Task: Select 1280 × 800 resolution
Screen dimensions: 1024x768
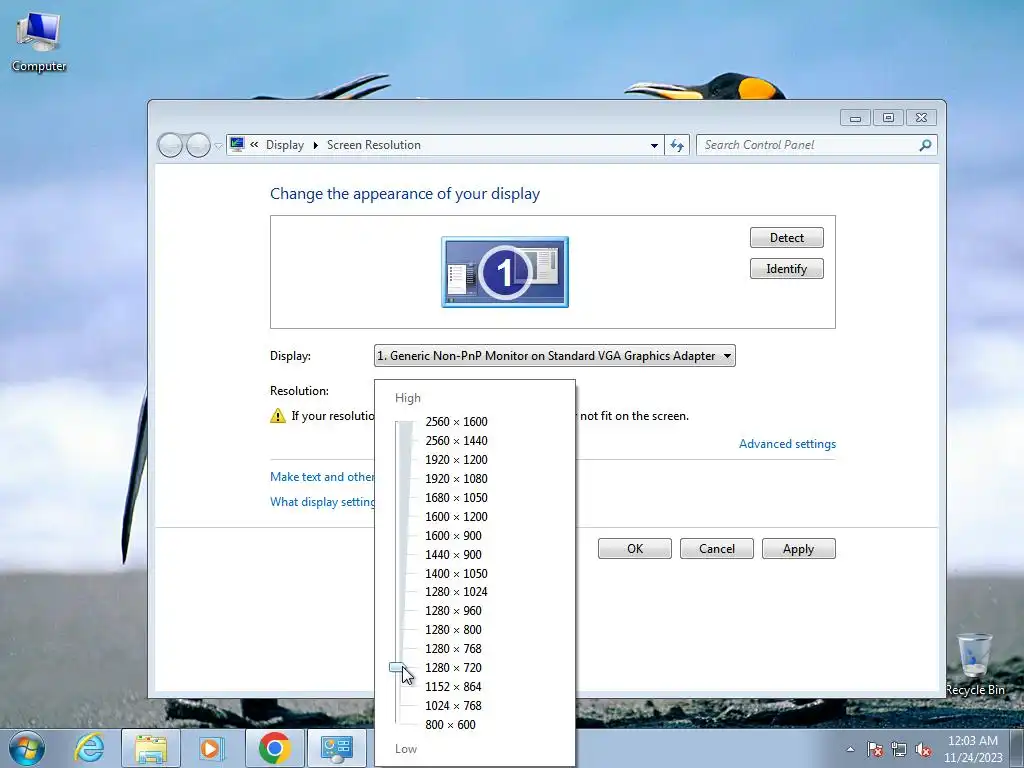Action: 453,630
